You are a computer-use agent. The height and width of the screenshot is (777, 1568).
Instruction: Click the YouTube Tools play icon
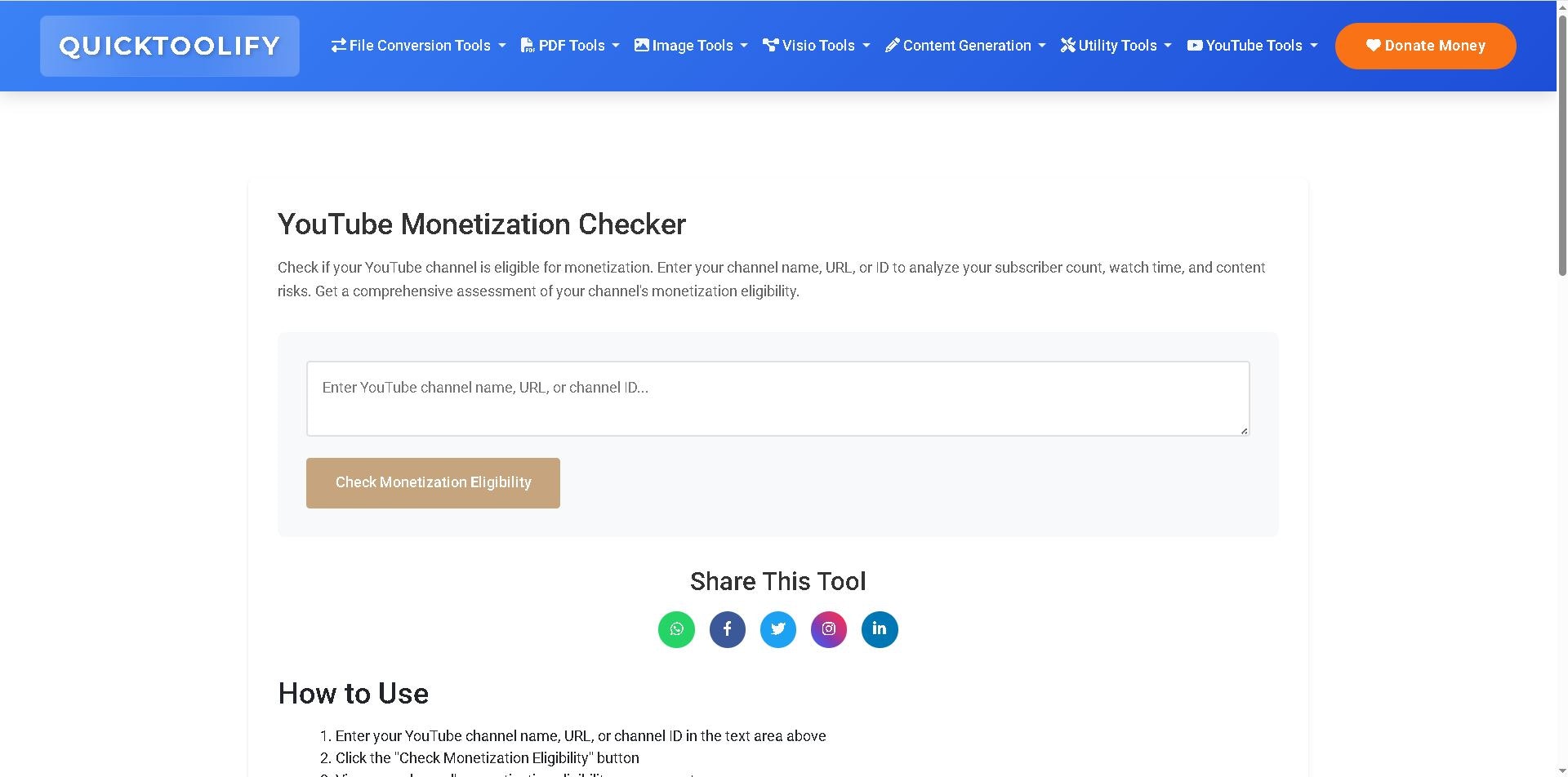pyautogui.click(x=1195, y=46)
